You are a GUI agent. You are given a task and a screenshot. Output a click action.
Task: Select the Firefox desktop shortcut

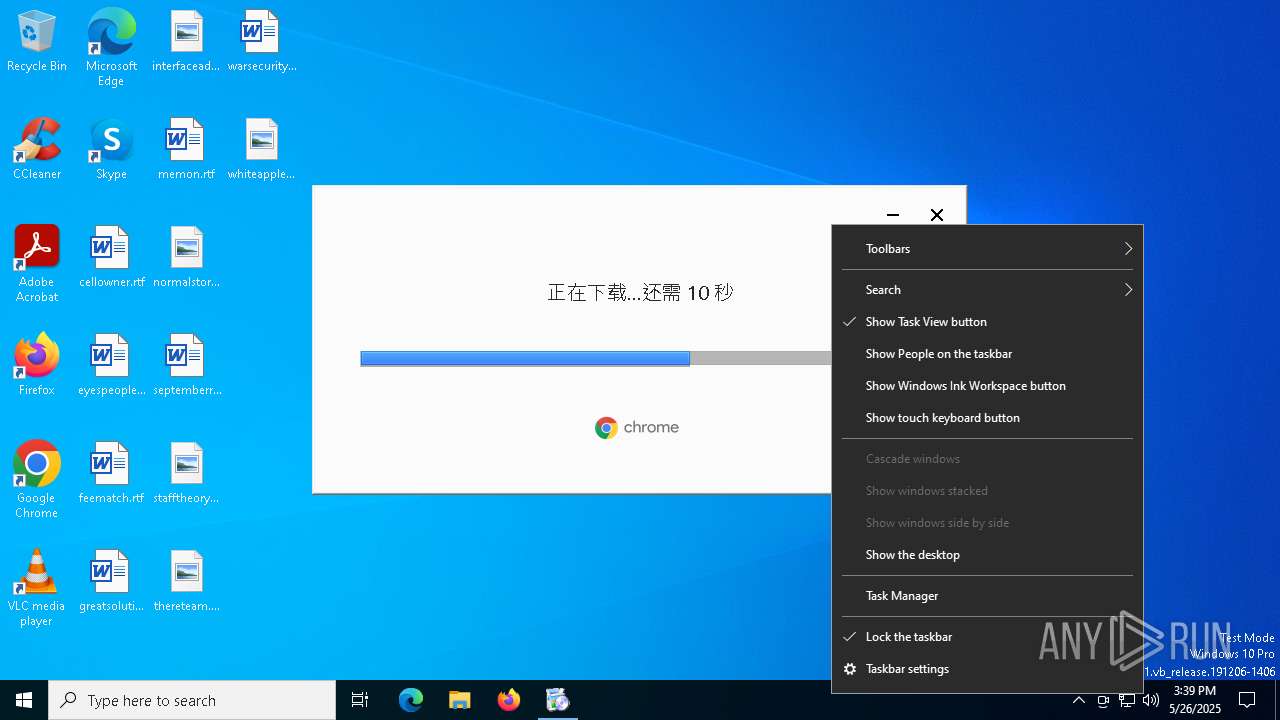coord(37,366)
